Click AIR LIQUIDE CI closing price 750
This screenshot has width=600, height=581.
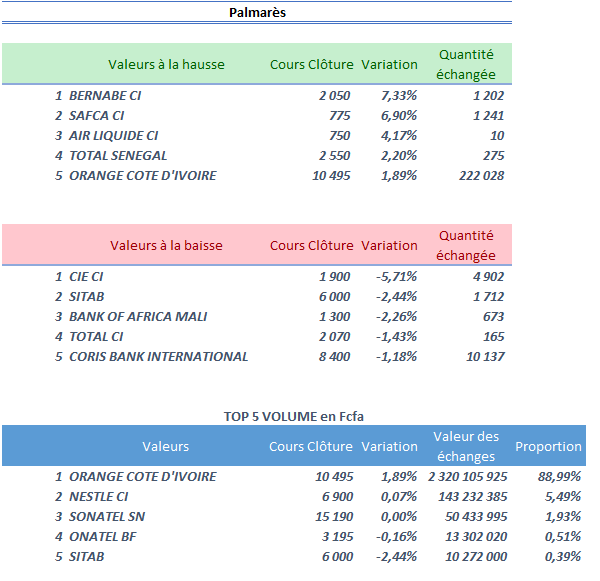click(340, 135)
